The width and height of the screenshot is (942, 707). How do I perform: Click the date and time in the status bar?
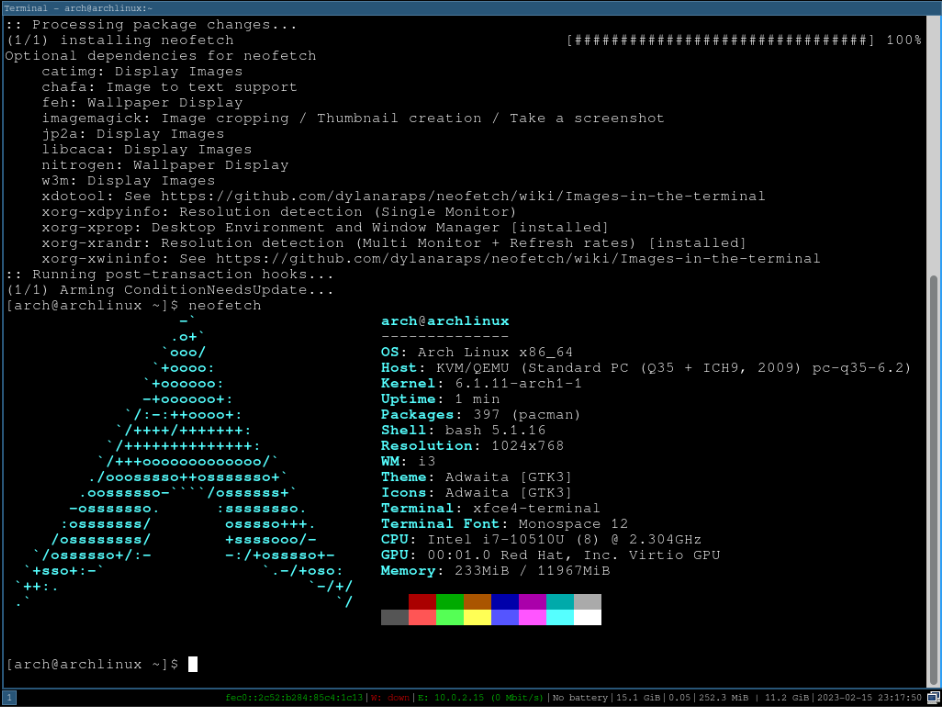click(869, 697)
